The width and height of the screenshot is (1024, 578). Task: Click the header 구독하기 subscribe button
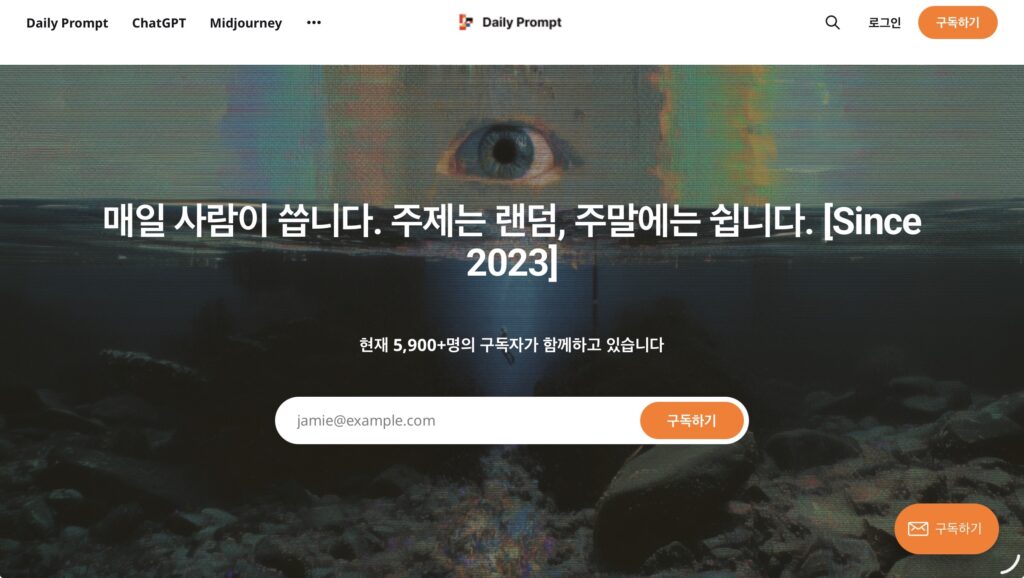pos(957,22)
